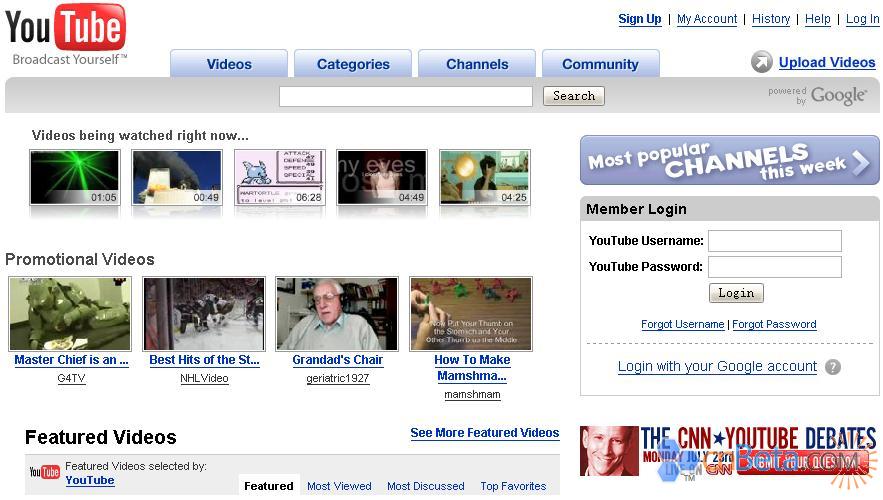The height and width of the screenshot is (500, 883).
Task: Click Login with your Google account
Action: (717, 367)
